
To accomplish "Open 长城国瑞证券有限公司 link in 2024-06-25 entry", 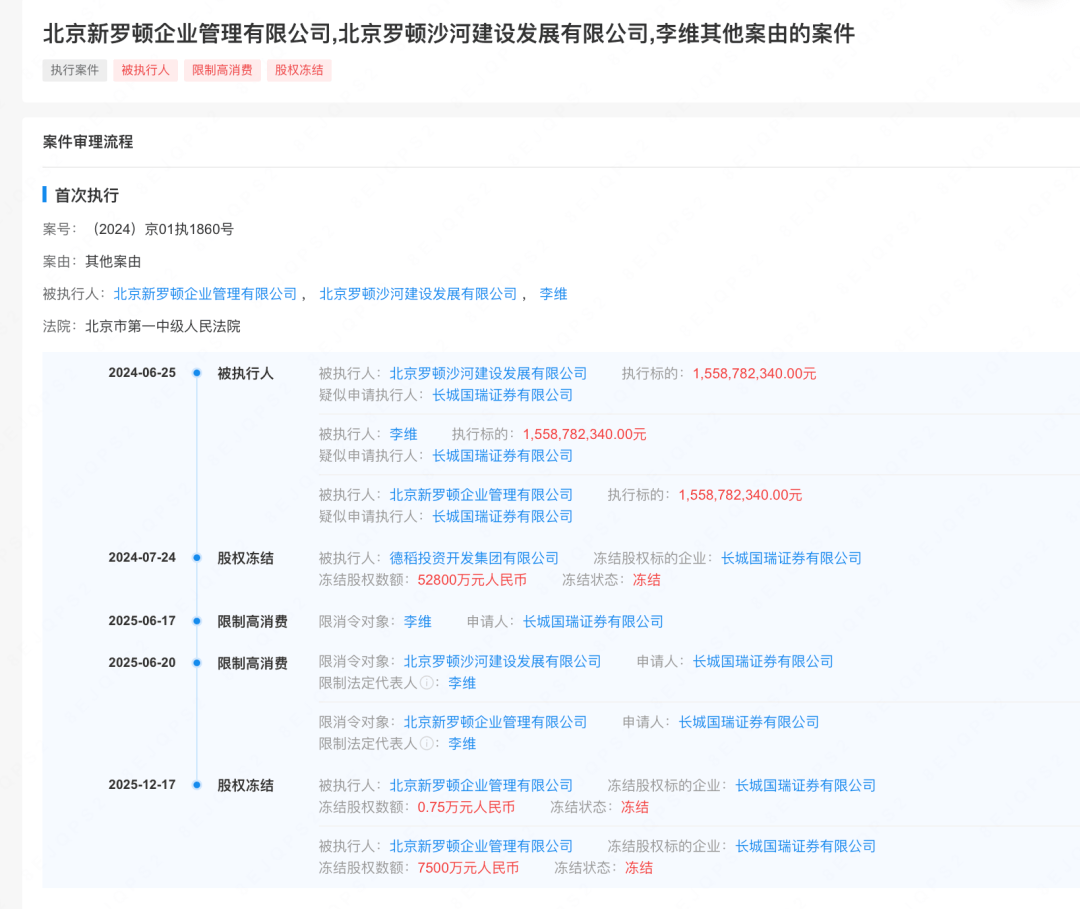I will [x=503, y=394].
